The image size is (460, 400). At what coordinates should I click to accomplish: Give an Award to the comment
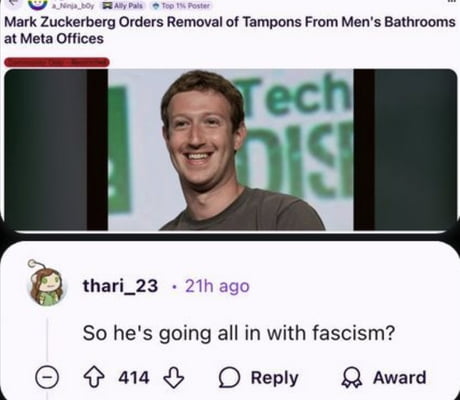(x=384, y=378)
